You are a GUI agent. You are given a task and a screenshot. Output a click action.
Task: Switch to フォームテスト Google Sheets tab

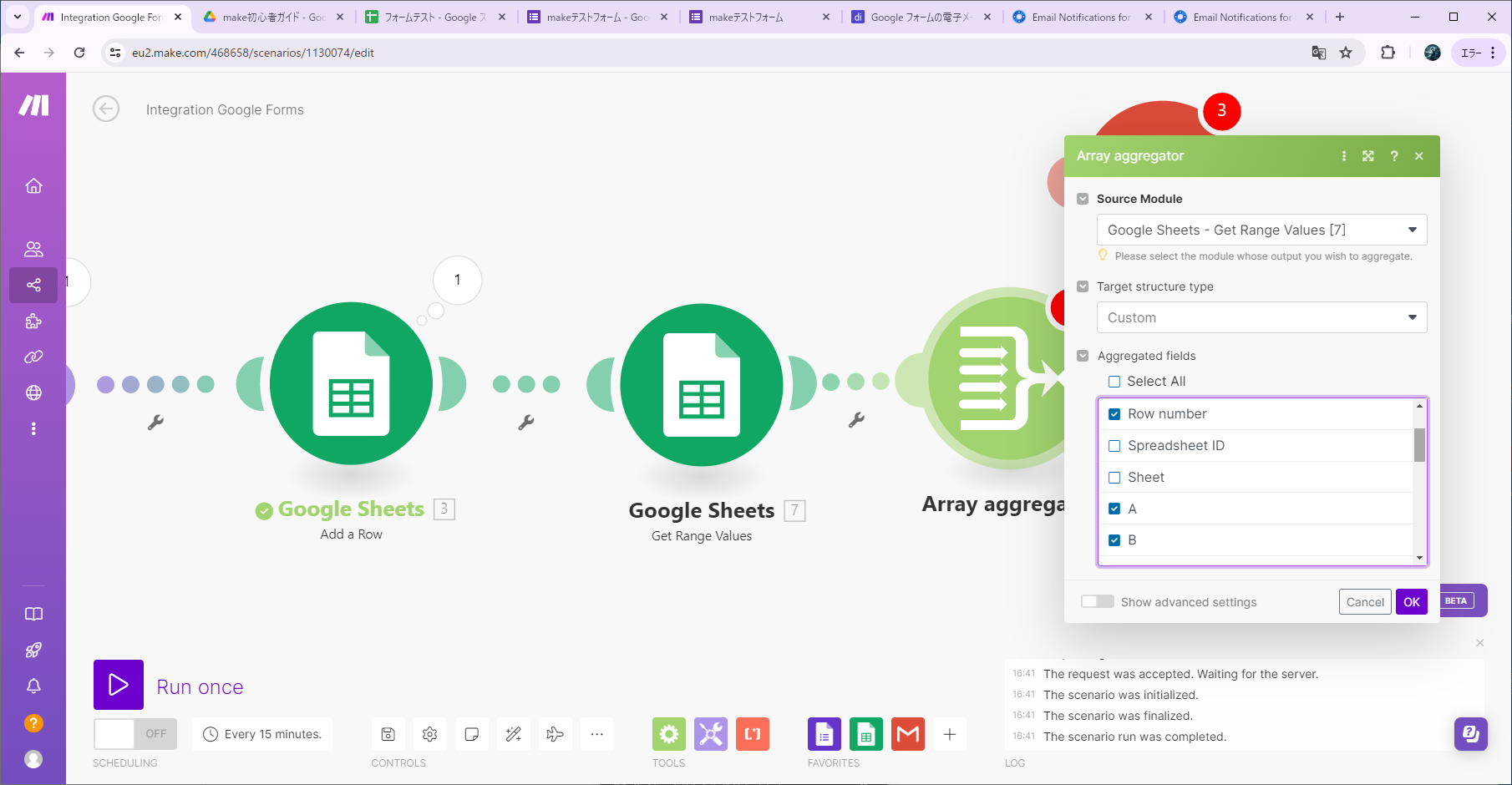pos(434,17)
